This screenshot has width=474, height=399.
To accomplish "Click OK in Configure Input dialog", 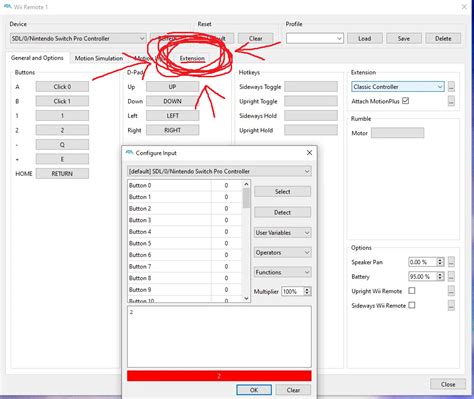I will coord(254,390).
